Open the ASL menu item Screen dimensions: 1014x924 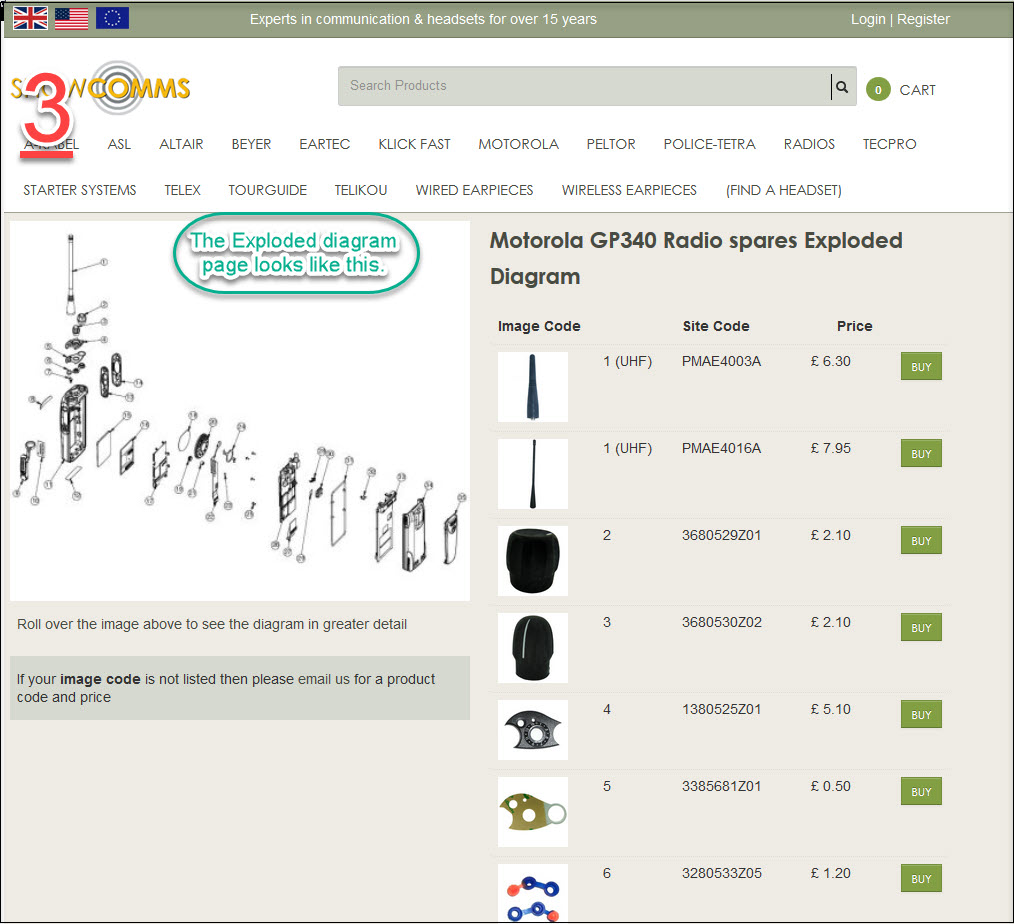click(119, 144)
